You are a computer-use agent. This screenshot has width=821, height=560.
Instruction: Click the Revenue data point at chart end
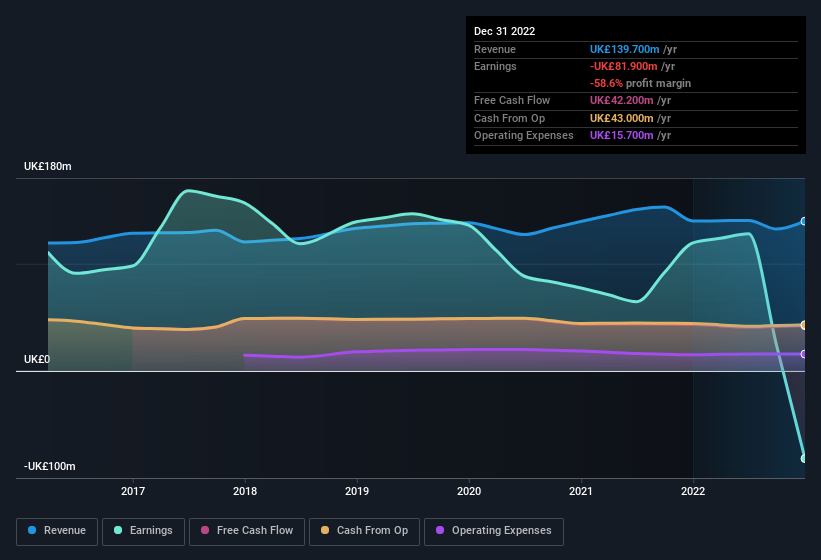point(804,221)
